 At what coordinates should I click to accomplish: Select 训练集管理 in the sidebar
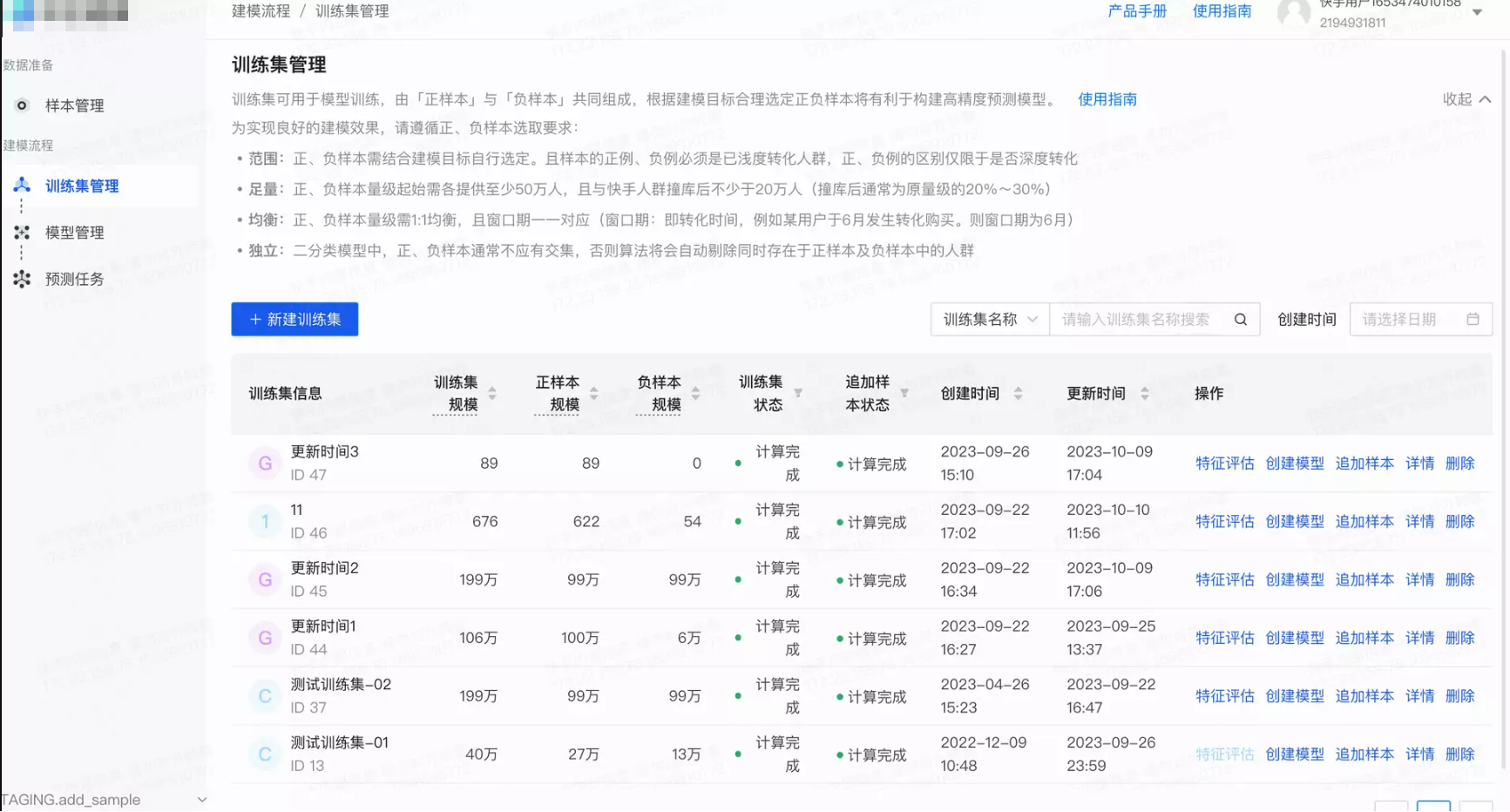(x=82, y=186)
